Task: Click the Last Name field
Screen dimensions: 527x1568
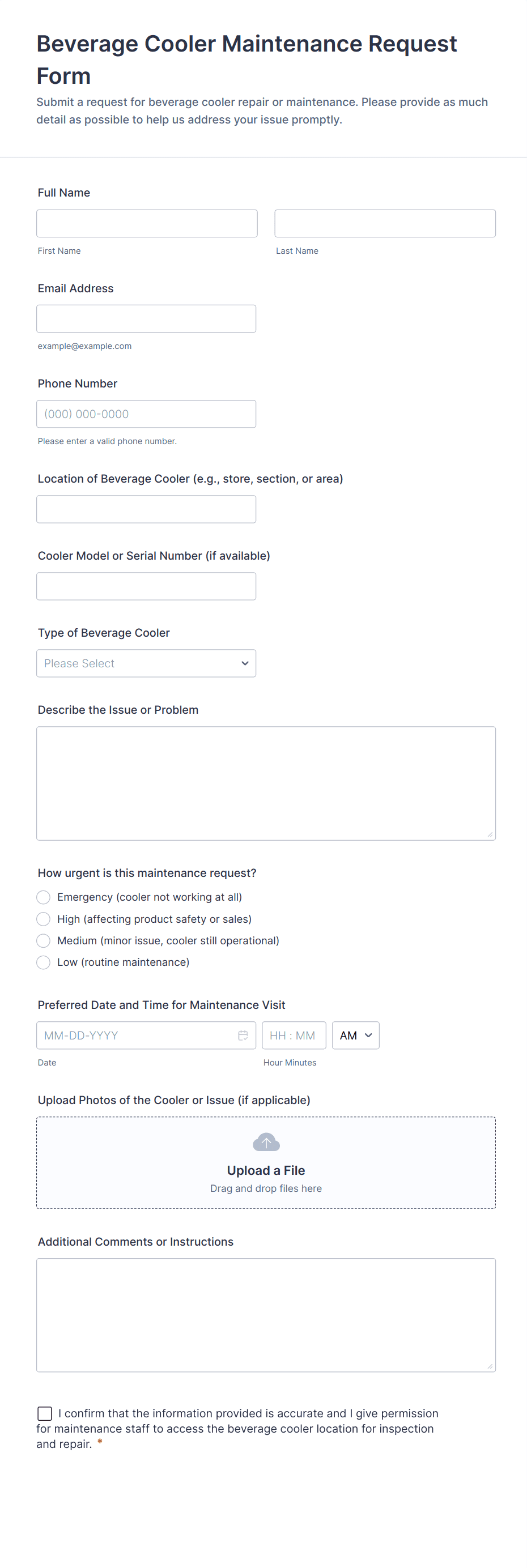Action: [385, 223]
